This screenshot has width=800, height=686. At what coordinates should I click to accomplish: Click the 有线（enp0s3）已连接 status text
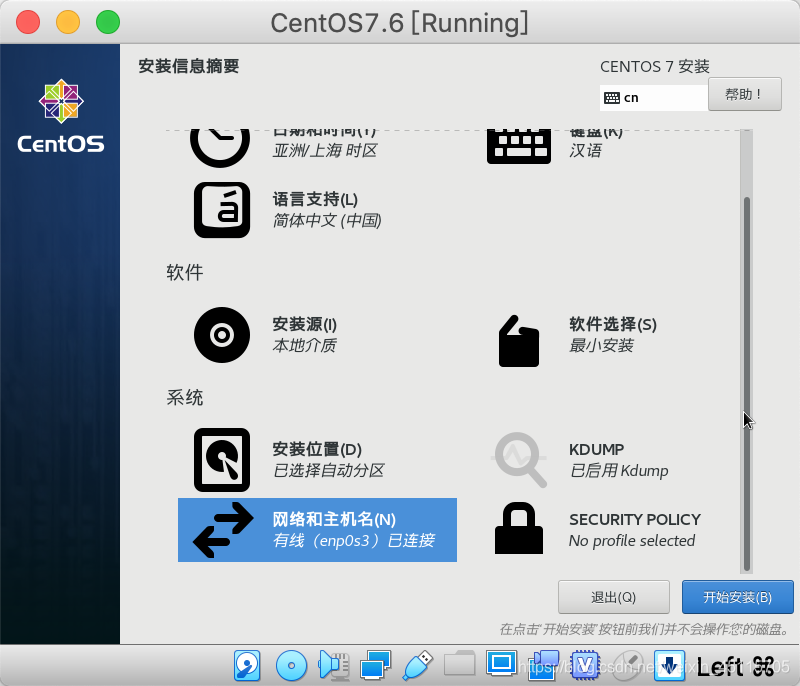(x=354, y=541)
